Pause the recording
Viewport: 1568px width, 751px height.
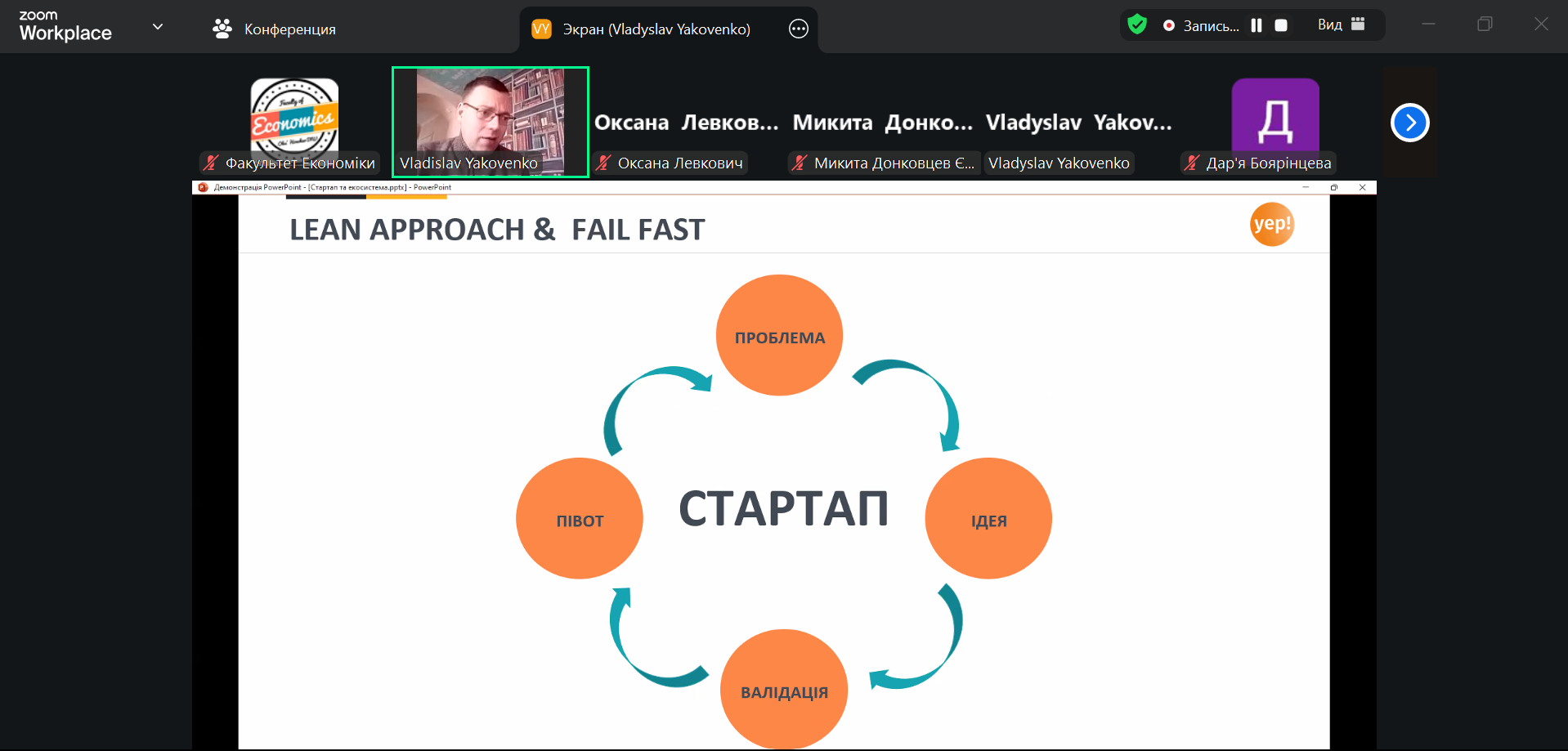point(1257,25)
